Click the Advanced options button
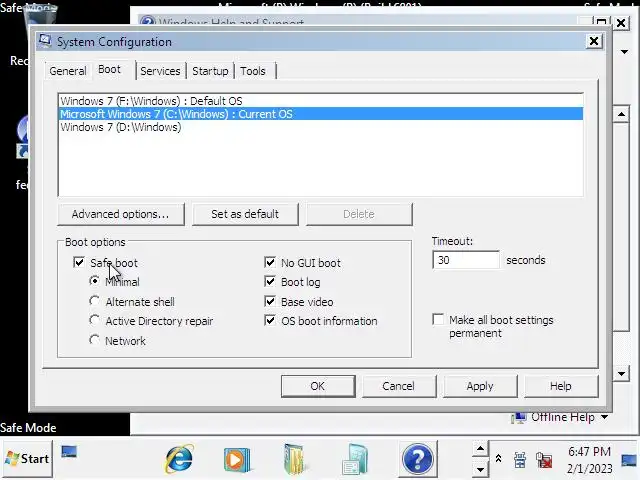The image size is (640, 480). point(121,214)
